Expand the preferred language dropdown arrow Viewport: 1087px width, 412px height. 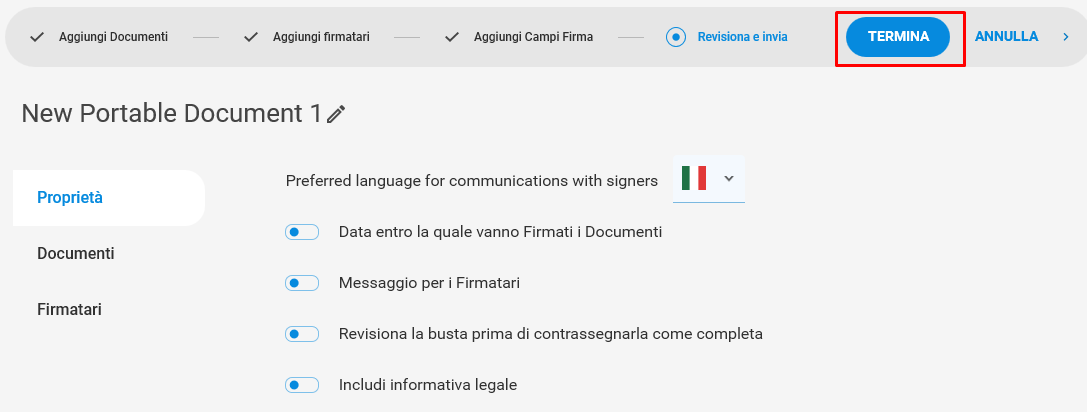(729, 178)
